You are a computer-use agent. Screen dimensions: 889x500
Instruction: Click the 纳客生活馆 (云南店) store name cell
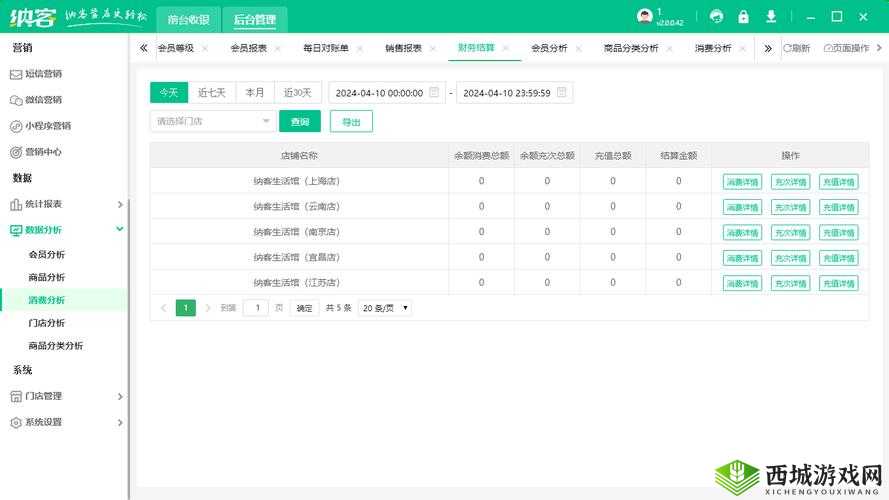(x=297, y=206)
